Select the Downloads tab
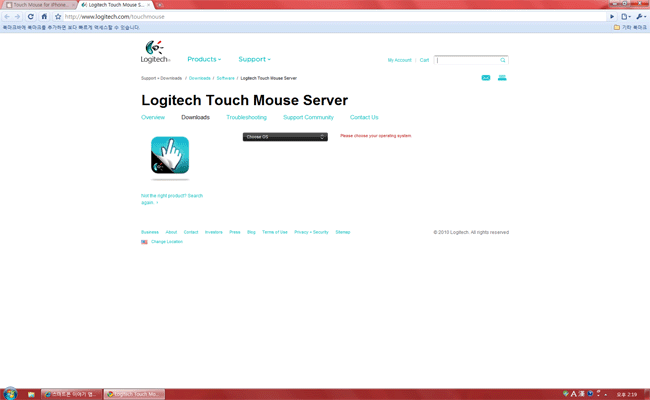Image resolution: width=650 pixels, height=400 pixels. pos(195,117)
